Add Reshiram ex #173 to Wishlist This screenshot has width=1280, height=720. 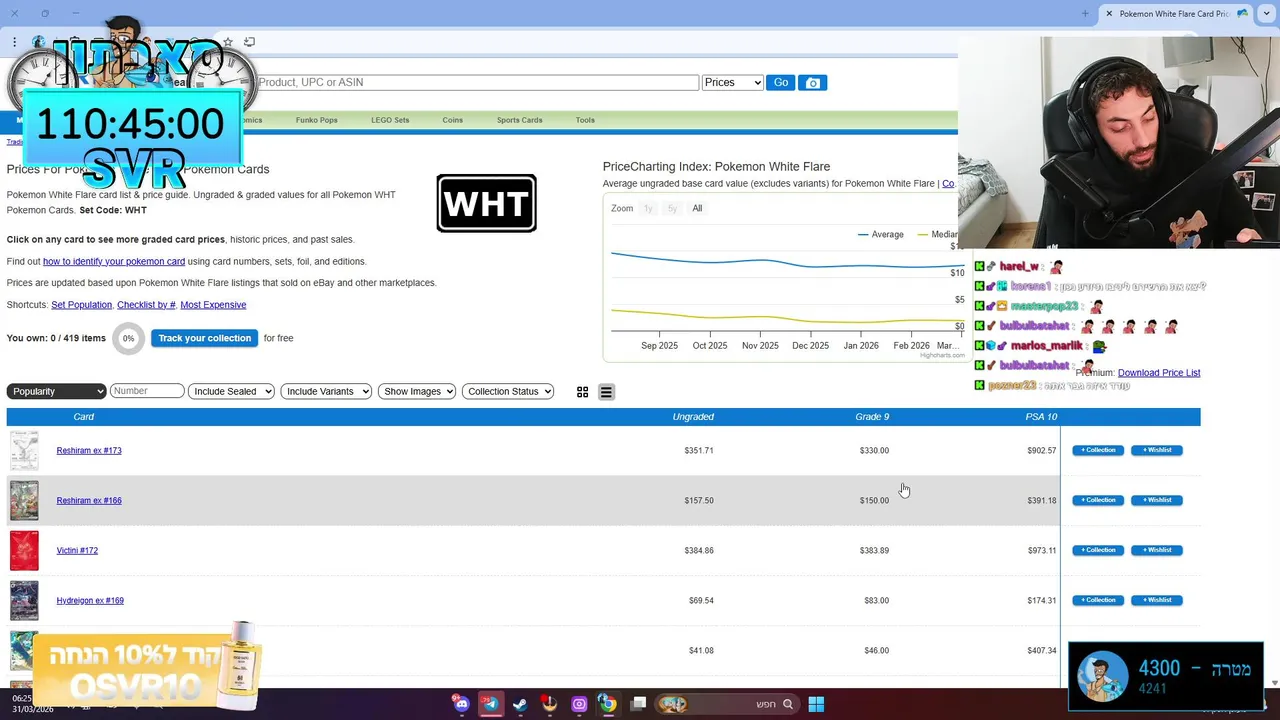click(1157, 450)
